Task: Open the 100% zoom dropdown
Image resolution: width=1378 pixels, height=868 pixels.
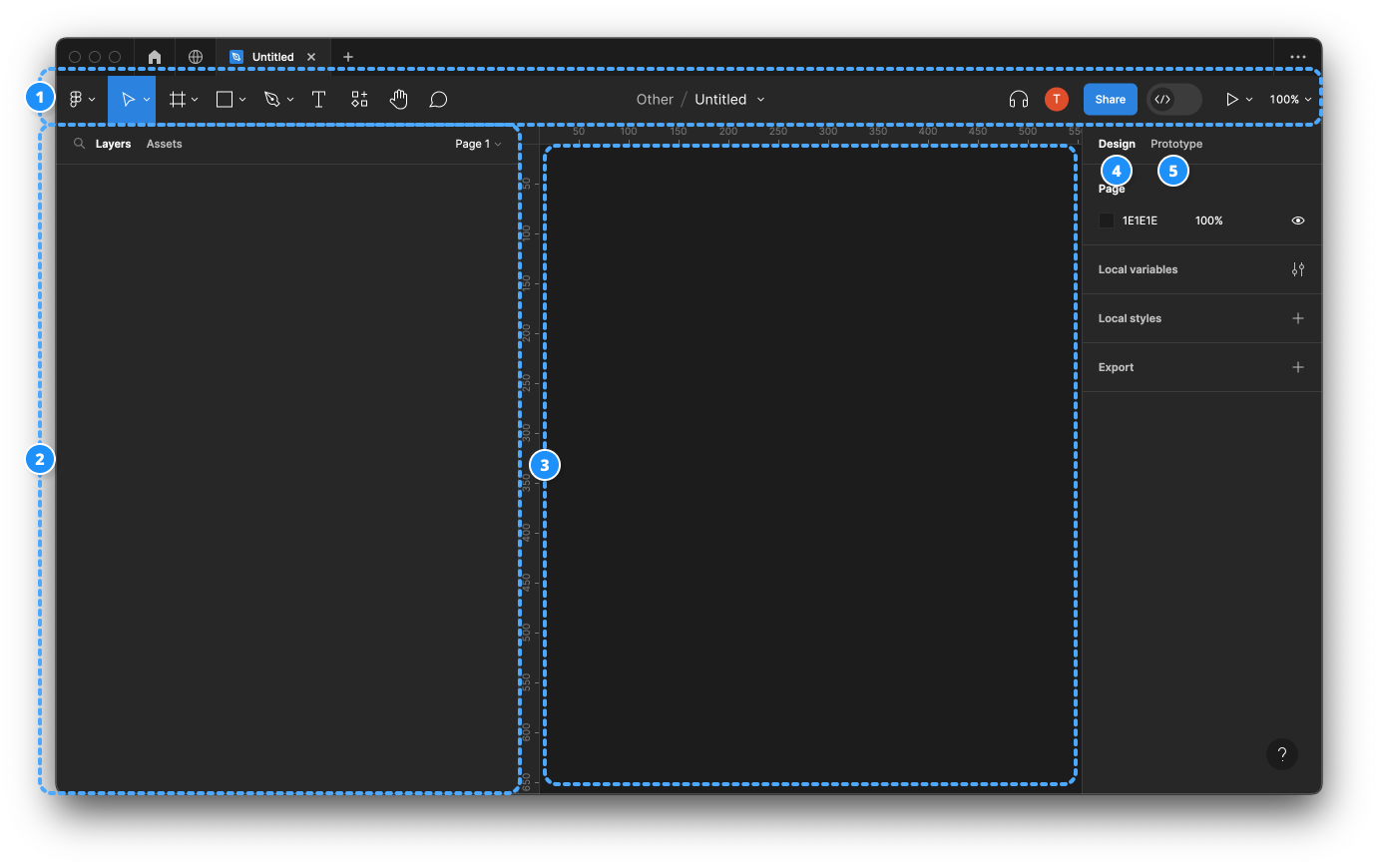Action: [1289, 100]
